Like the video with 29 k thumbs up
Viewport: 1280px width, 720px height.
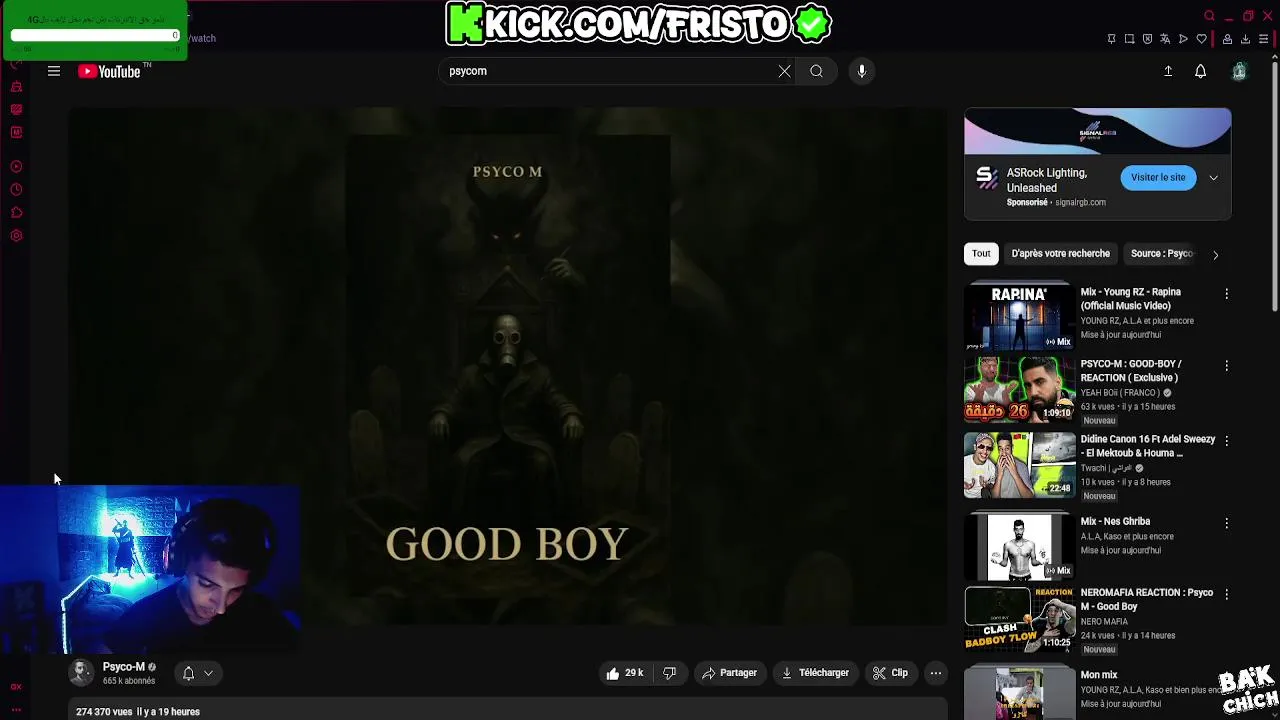click(x=624, y=673)
